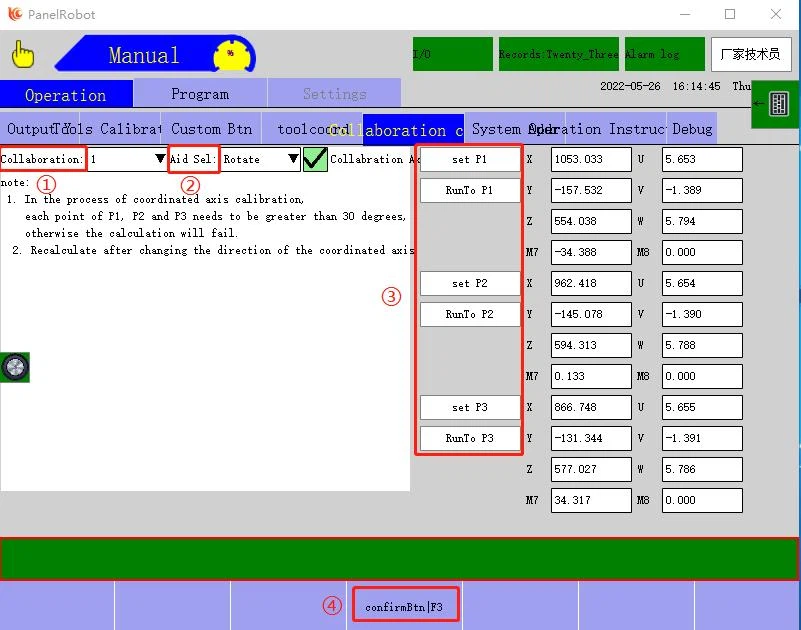Click the hand pointer manual mode icon
This screenshot has height=630, width=801.
pos(22,53)
